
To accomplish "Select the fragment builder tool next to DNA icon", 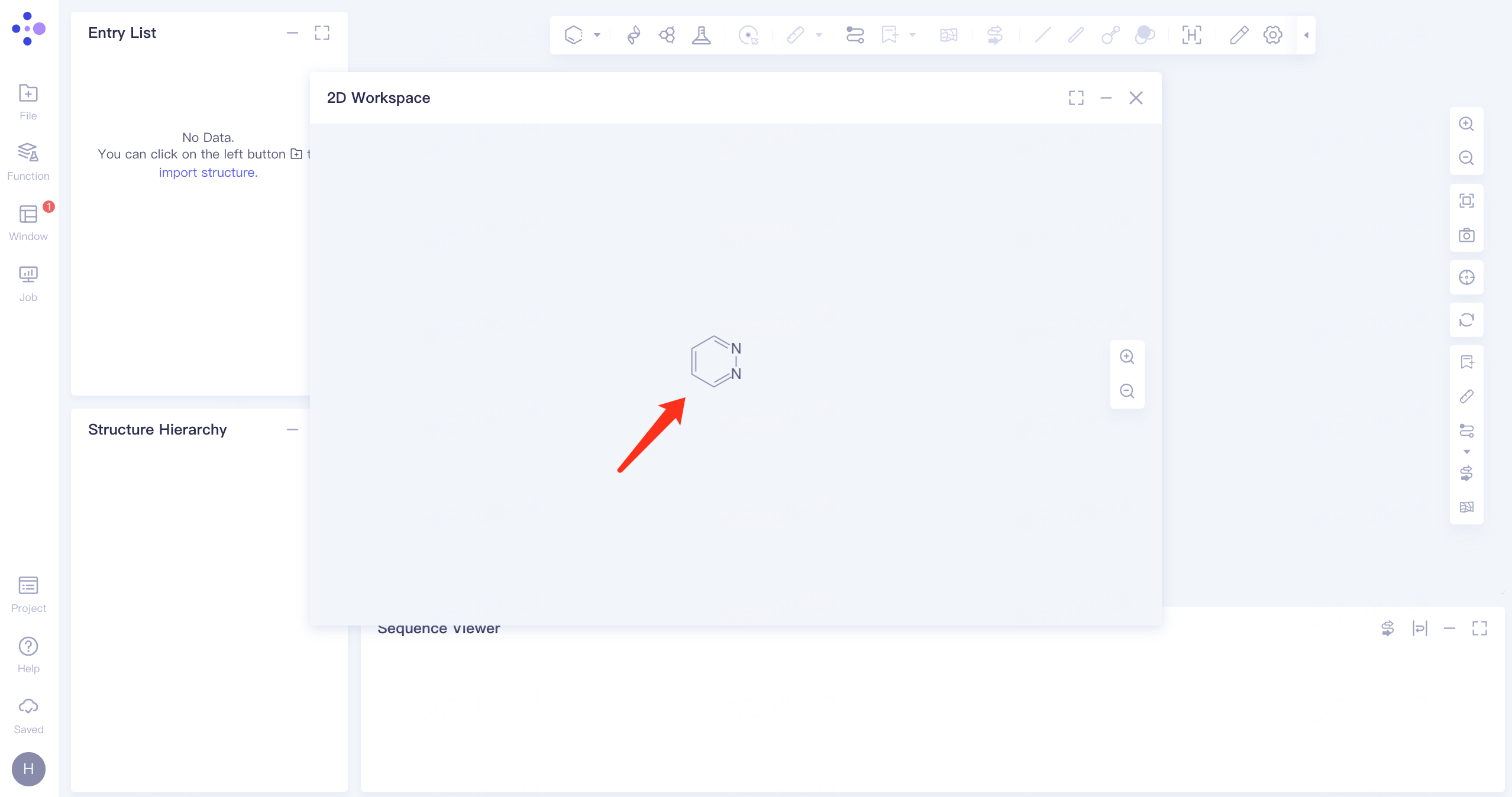I will pyautogui.click(x=666, y=35).
